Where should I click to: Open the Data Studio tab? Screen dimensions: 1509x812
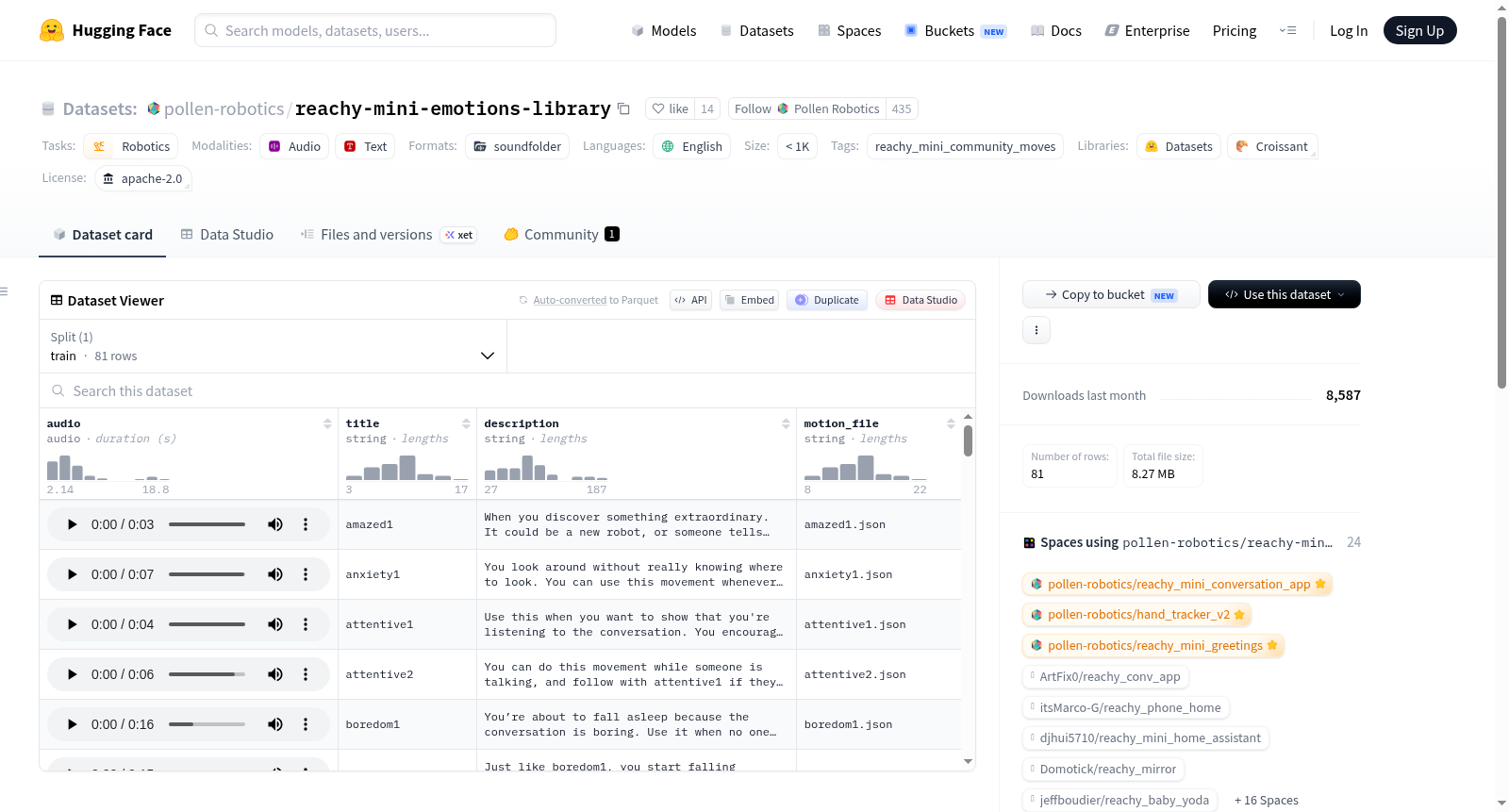coord(227,235)
